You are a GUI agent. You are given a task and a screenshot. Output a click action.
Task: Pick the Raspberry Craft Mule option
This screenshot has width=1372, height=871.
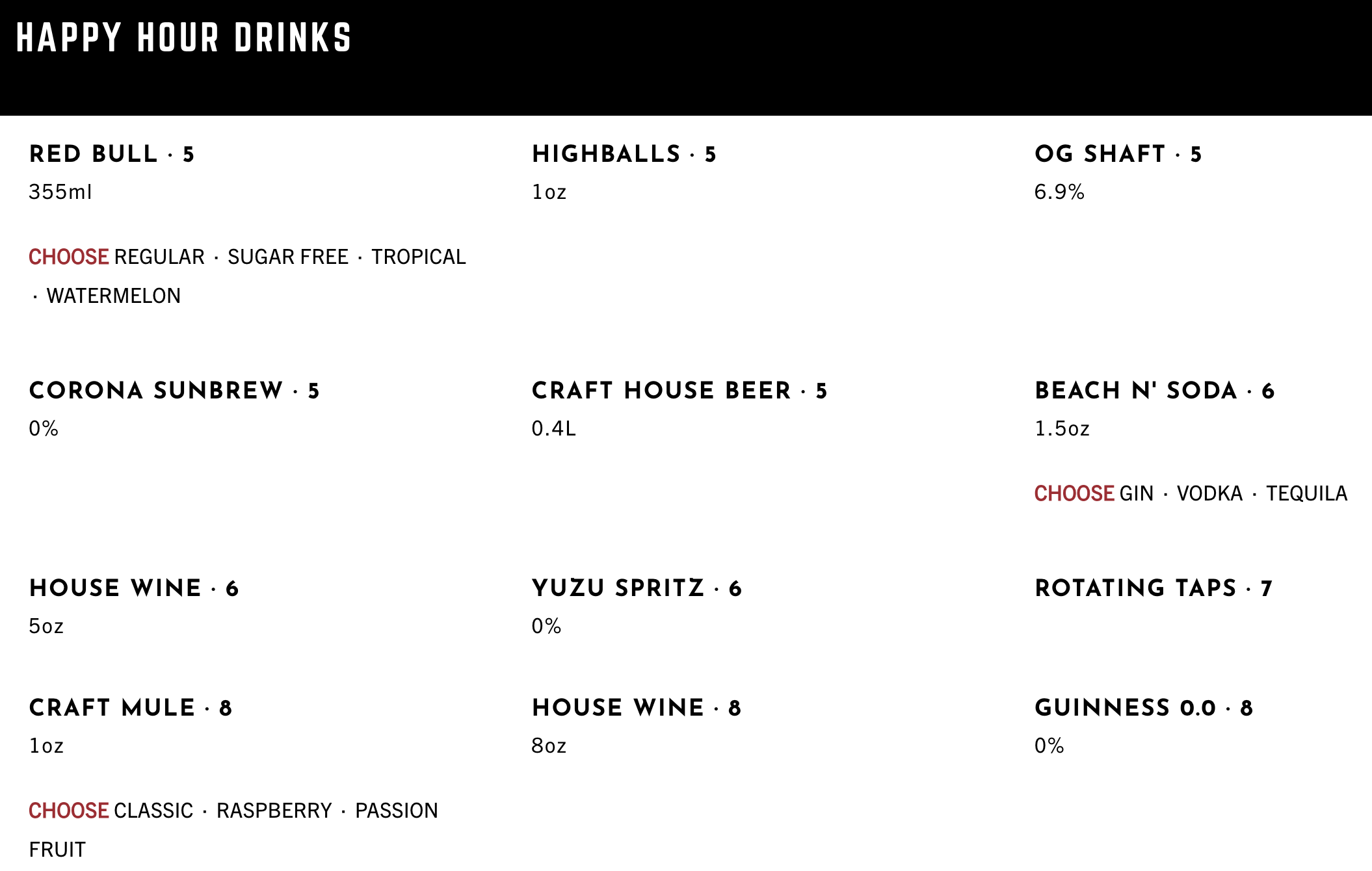coord(274,811)
